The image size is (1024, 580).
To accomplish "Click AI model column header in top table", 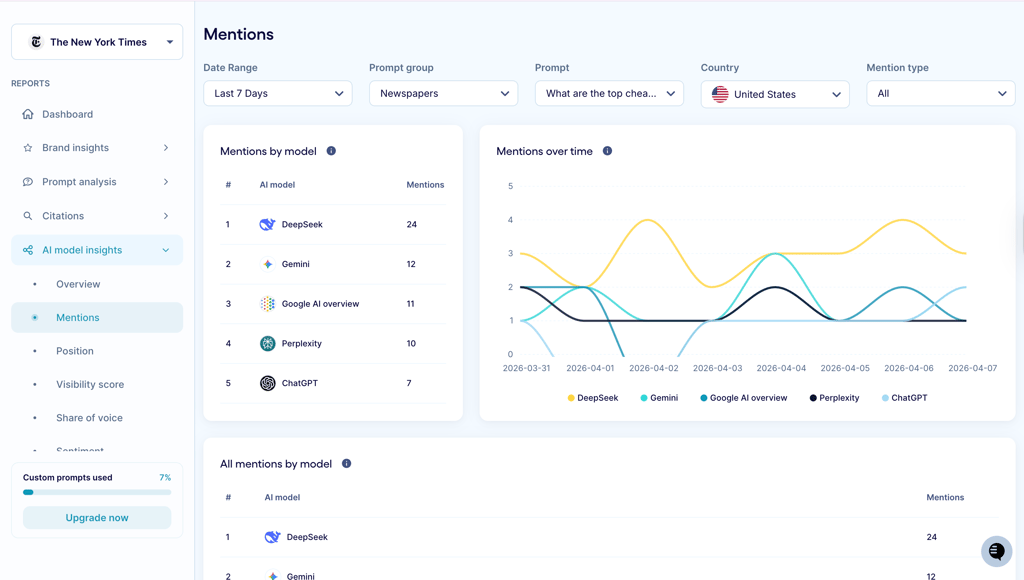I will [277, 185].
